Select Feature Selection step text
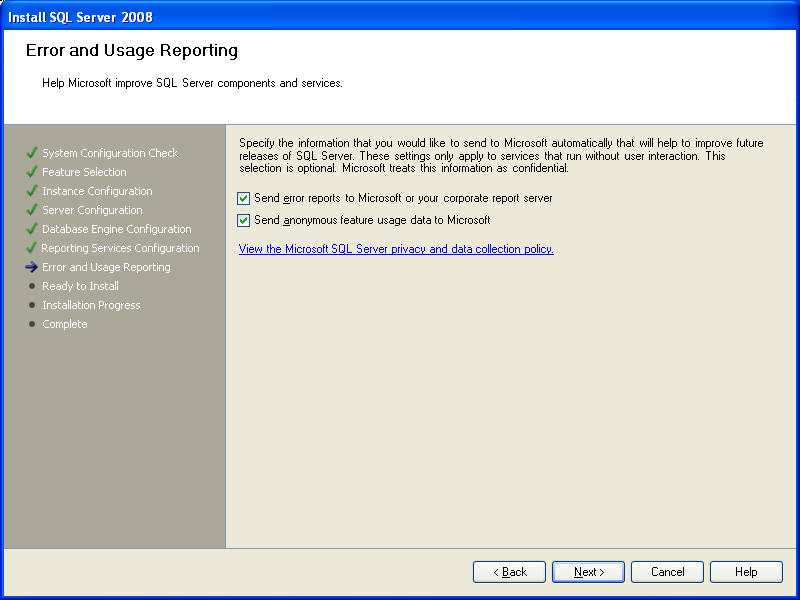800x600 pixels. (84, 172)
